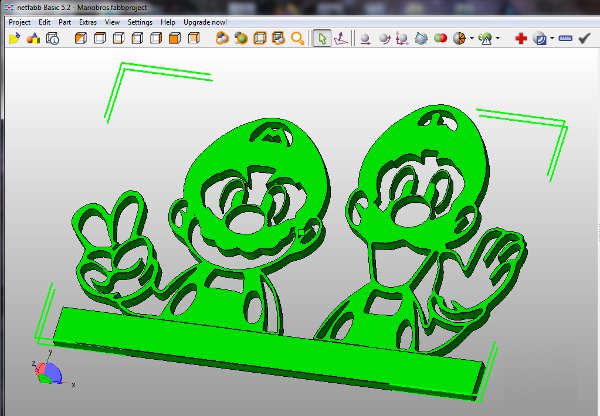The image size is (600, 416).
Task: Select the fifth cube view icon
Action: [156, 38]
